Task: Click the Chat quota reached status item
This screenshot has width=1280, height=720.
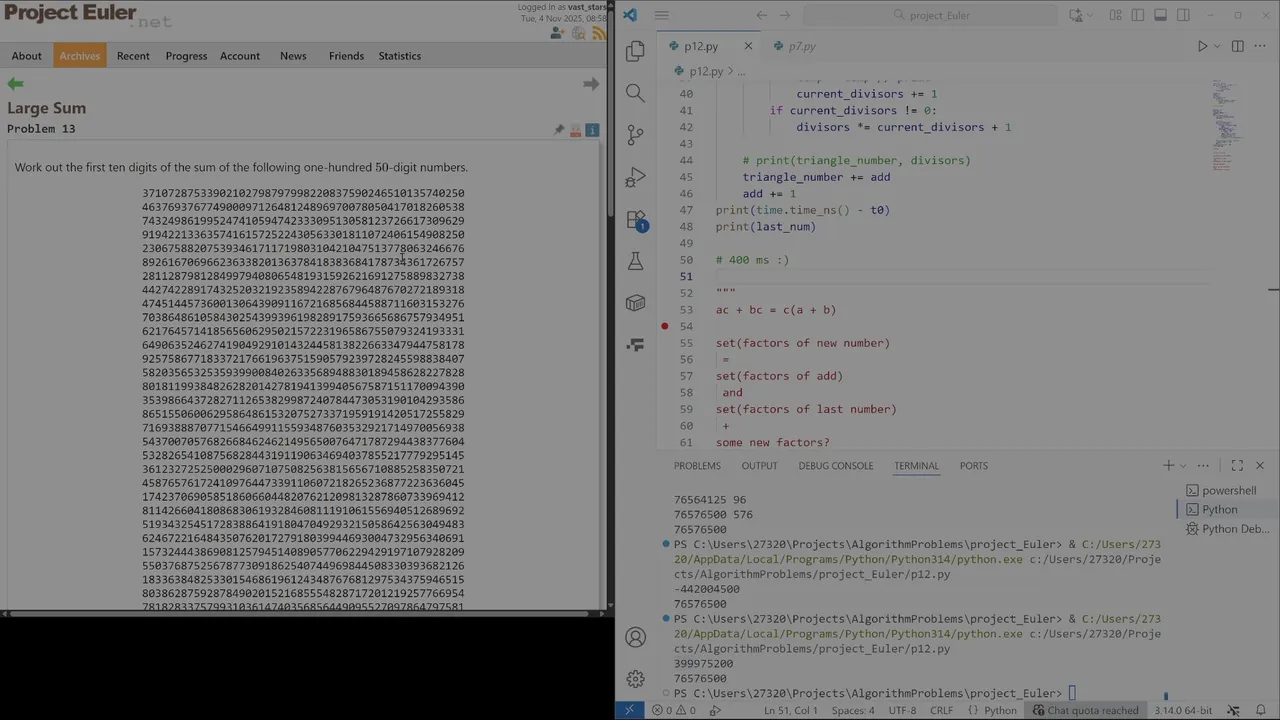Action: (x=1086, y=710)
